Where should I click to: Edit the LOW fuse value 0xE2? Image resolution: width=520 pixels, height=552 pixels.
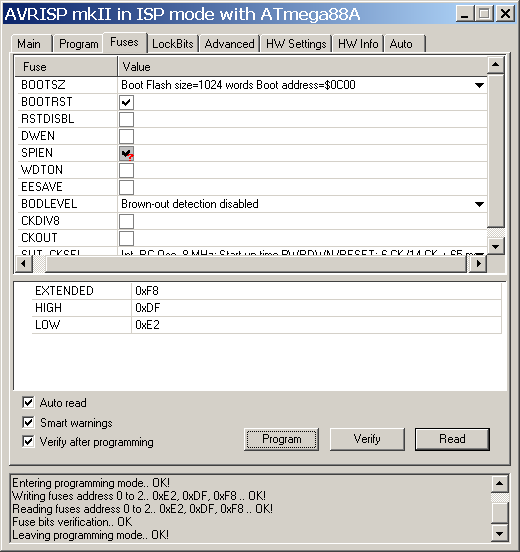[x=316, y=325]
